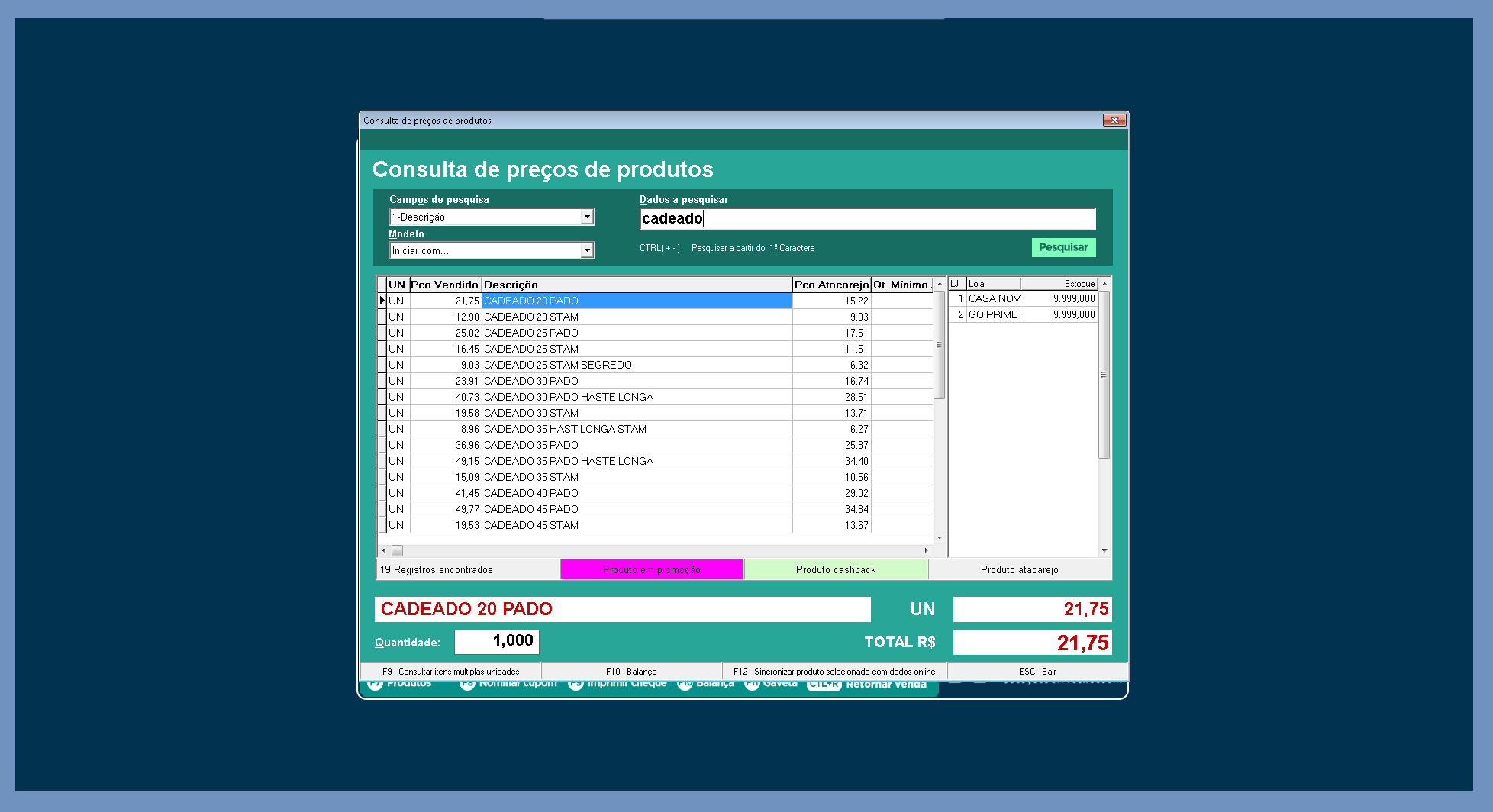Image resolution: width=1493 pixels, height=812 pixels.
Task: Click F12 Sincronizar produto selecionado button
Action: pos(834,672)
